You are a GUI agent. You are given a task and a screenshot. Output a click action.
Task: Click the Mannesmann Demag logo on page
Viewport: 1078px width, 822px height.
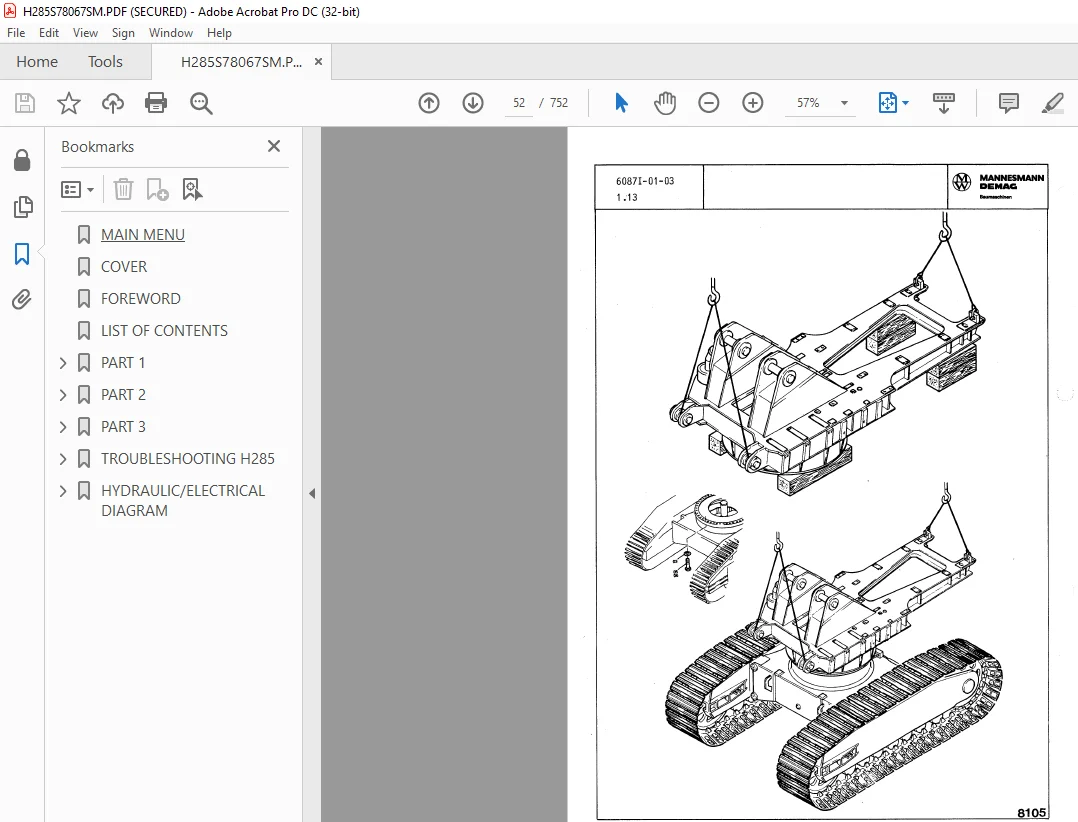[998, 186]
